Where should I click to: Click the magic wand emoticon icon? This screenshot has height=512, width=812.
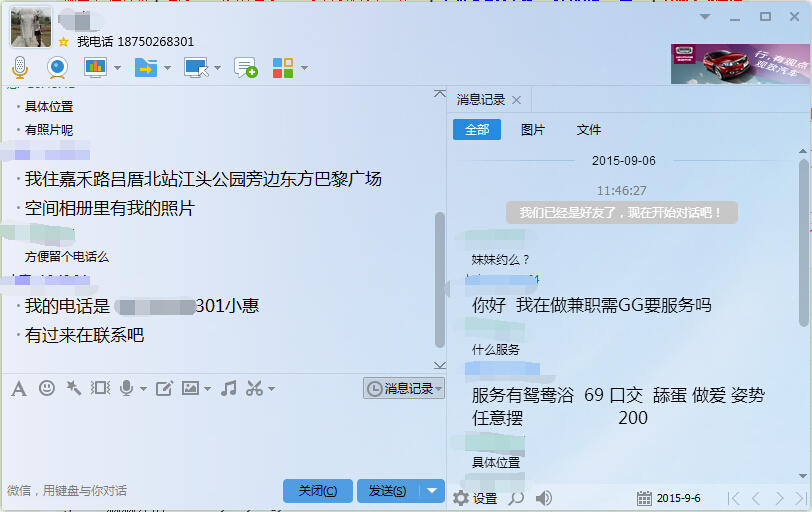73,388
